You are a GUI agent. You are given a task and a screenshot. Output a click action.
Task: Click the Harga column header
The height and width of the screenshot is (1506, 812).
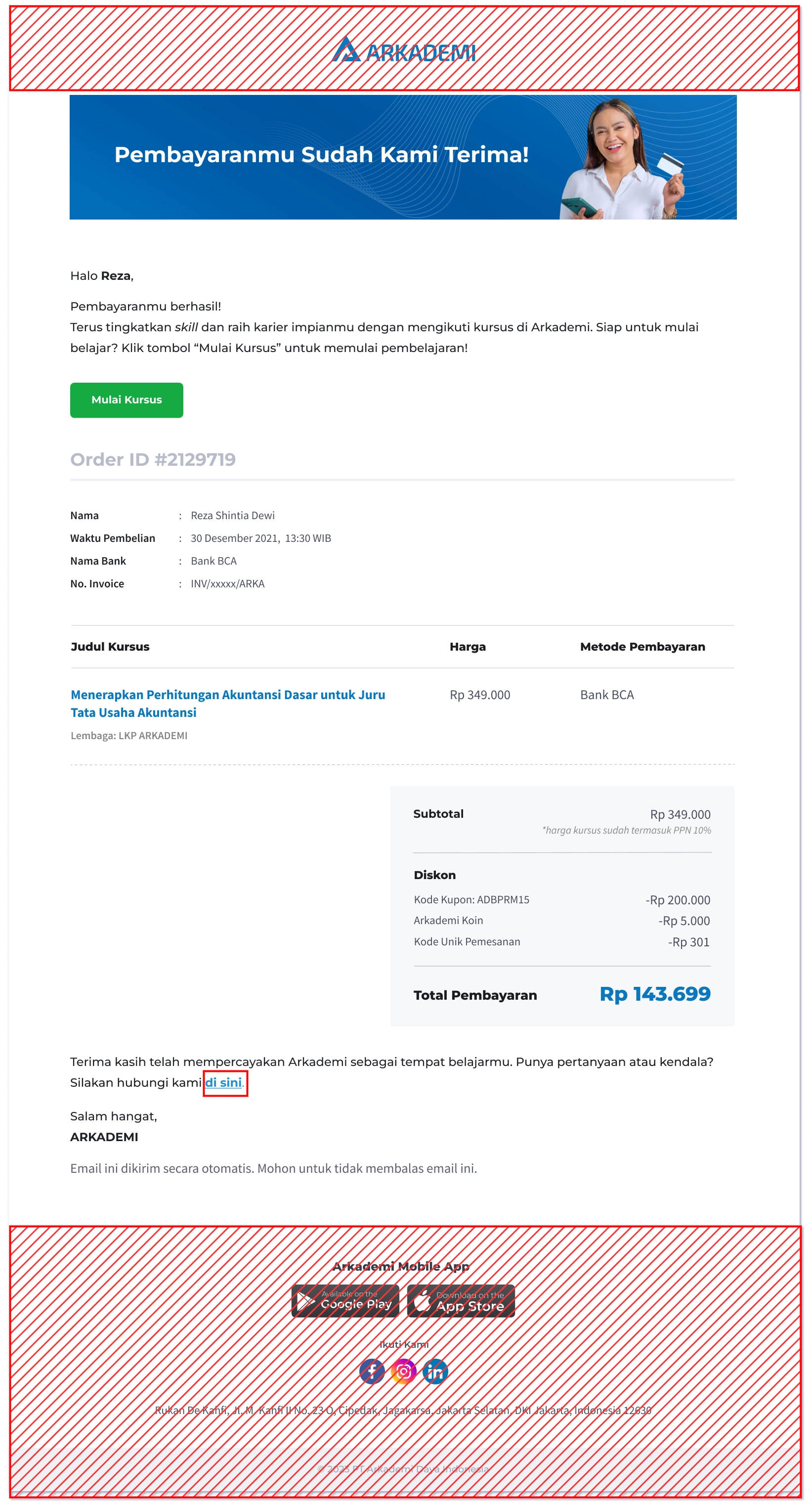point(467,647)
